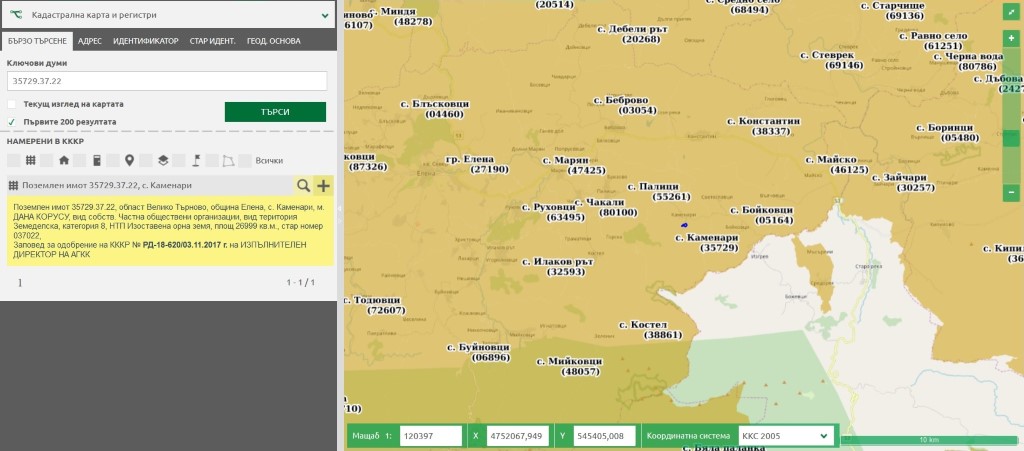Select the building (house) filter icon
The width and height of the screenshot is (1024, 451).
click(x=64, y=160)
